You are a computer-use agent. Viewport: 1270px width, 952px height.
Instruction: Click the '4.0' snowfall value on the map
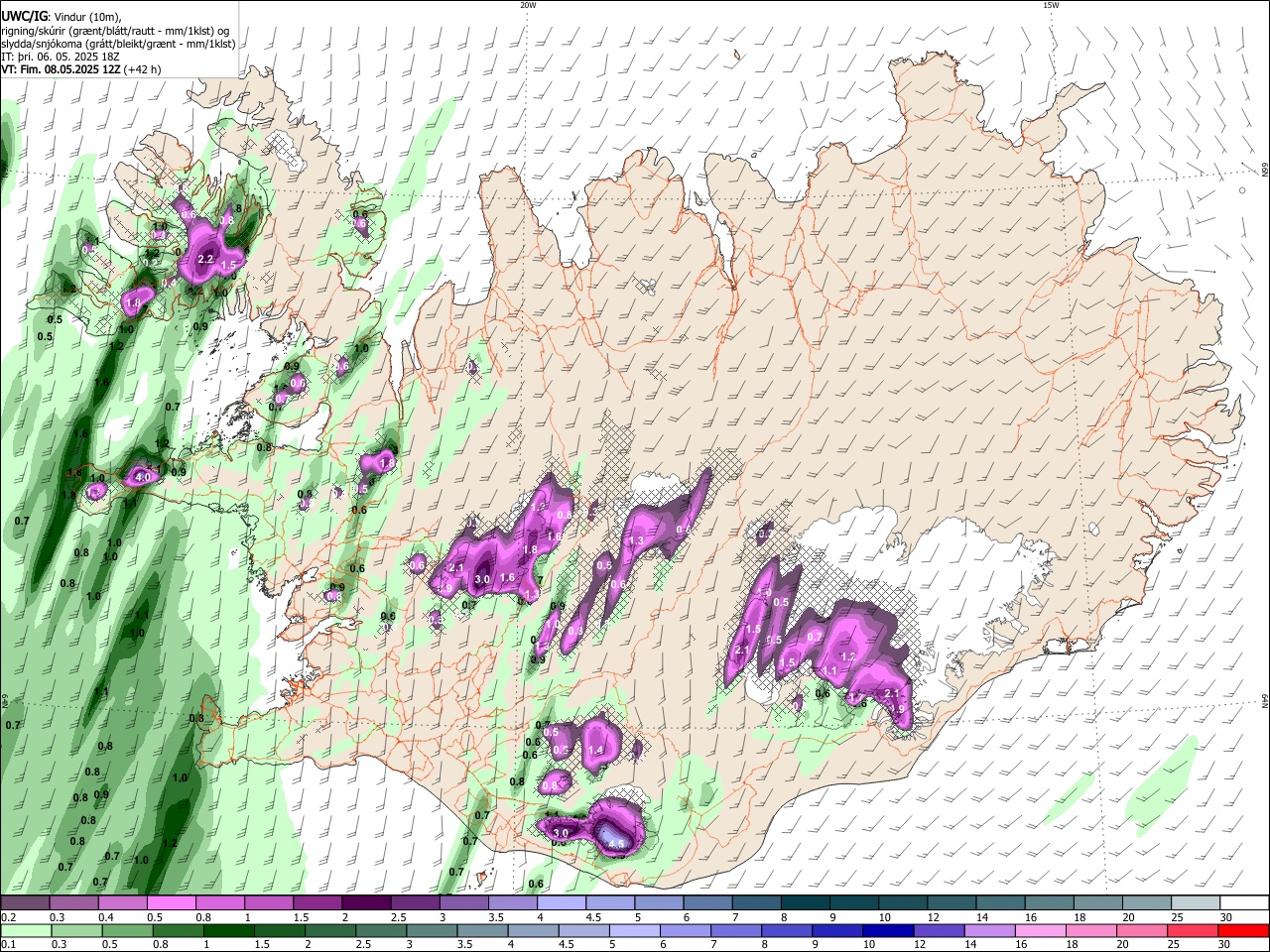(x=142, y=478)
